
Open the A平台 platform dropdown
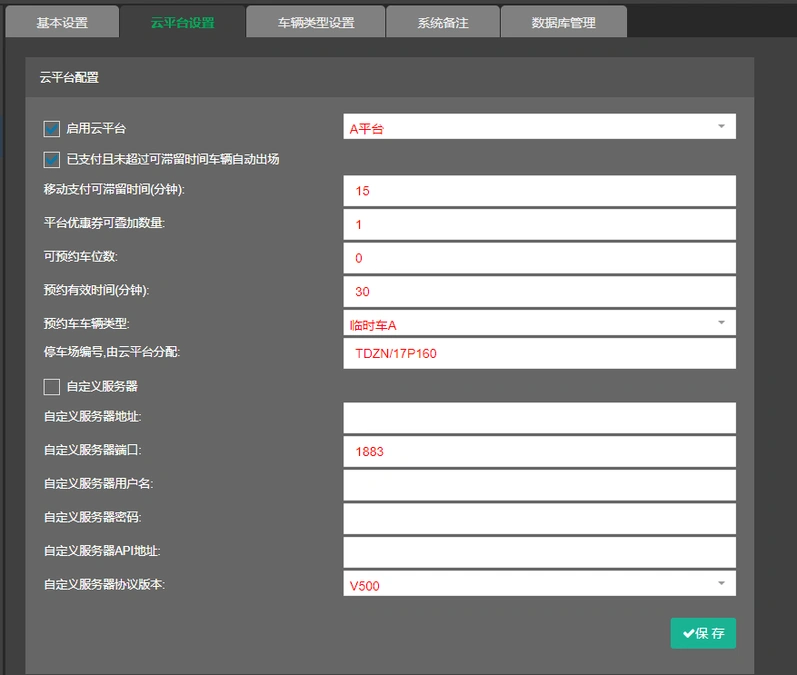coord(539,127)
